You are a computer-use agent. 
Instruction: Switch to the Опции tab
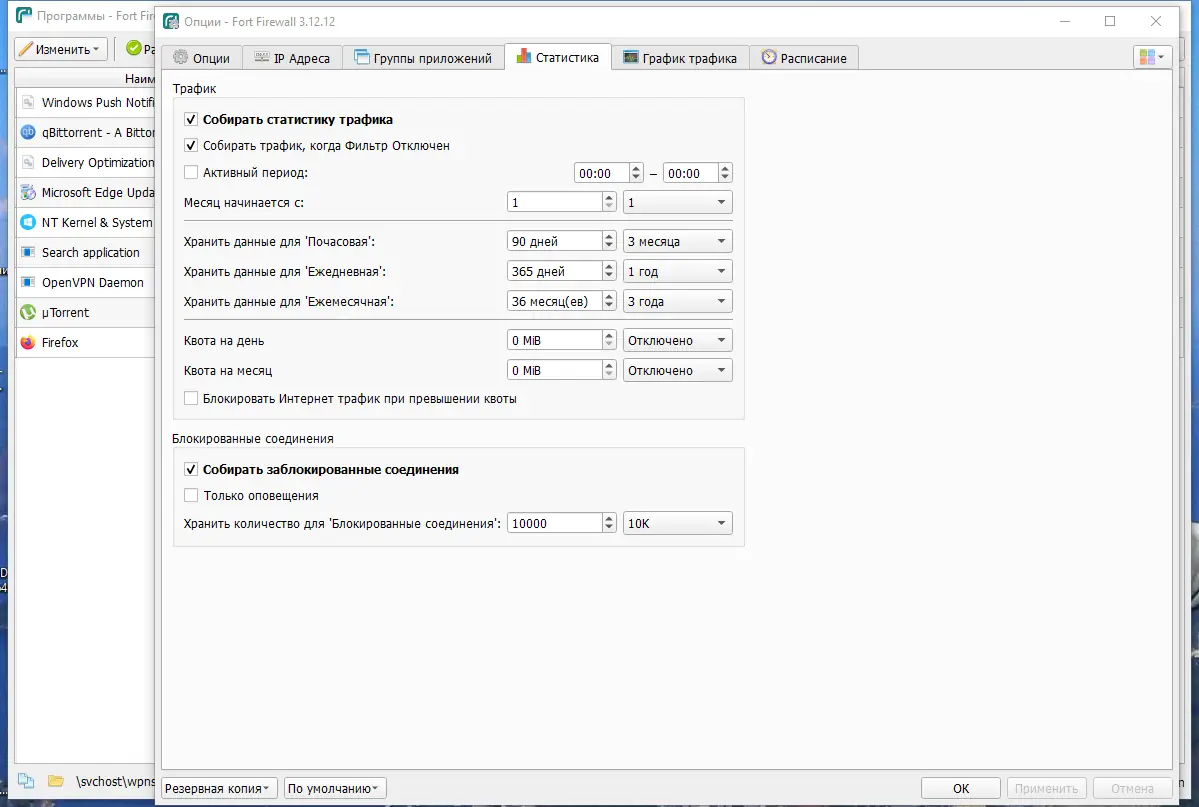[x=202, y=58]
